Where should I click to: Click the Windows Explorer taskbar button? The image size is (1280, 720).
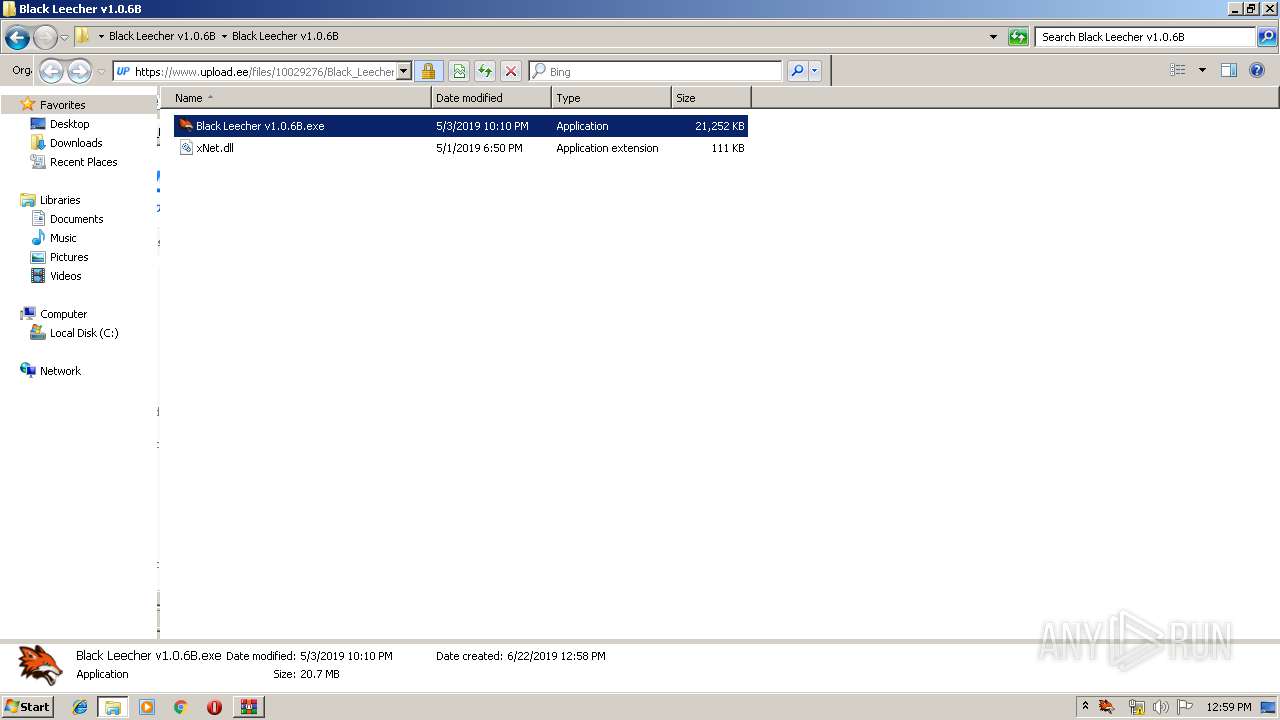tap(113, 707)
